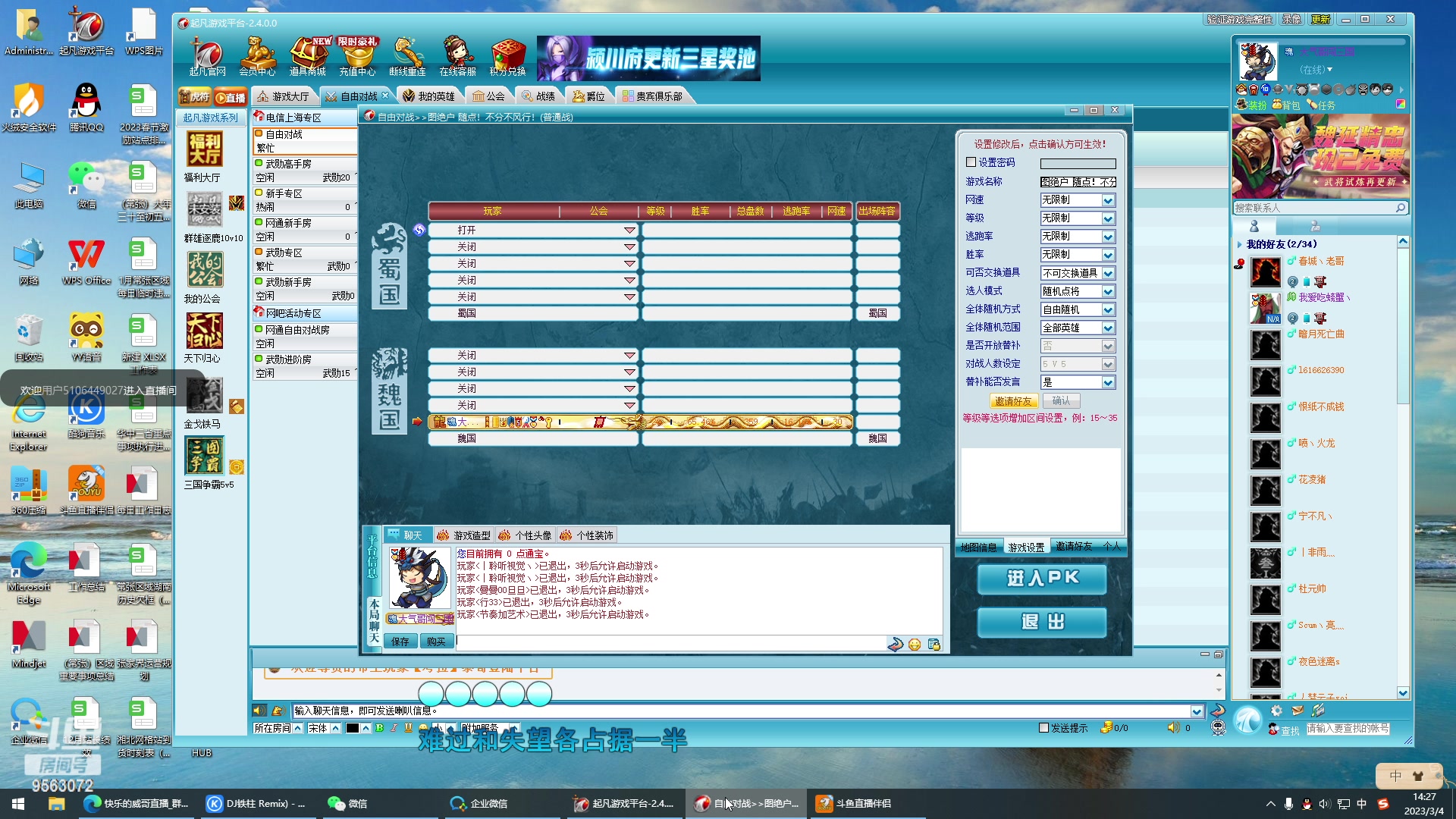This screenshot has width=1456, height=819.
Task: Open 在线客服 support icon
Action: pos(457,57)
